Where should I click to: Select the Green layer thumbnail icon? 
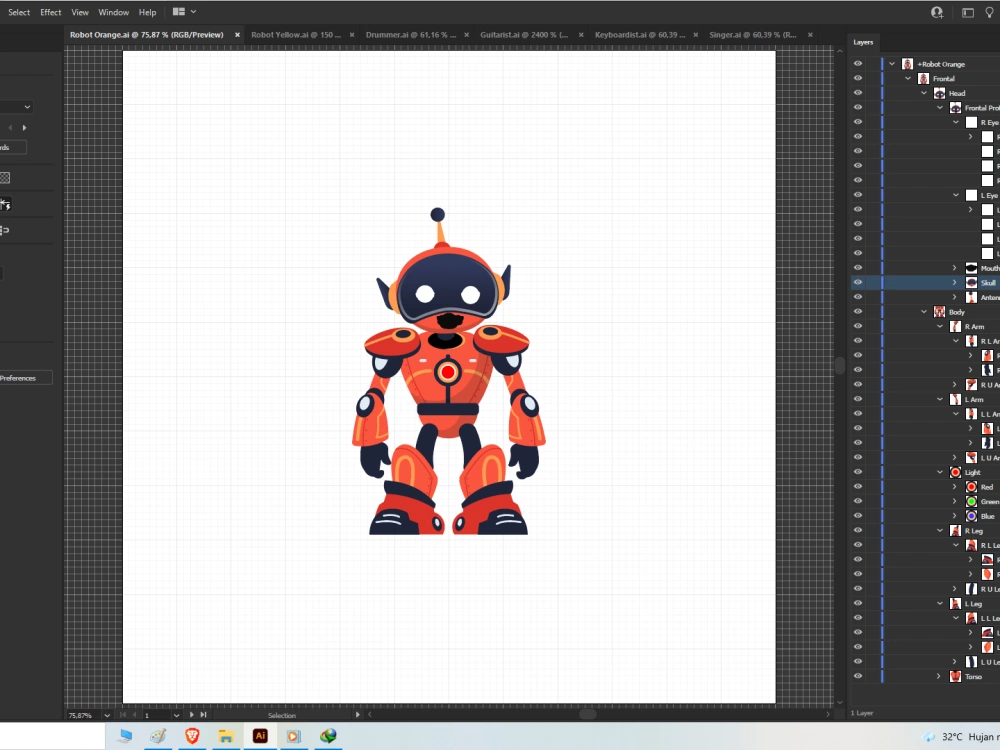click(972, 501)
